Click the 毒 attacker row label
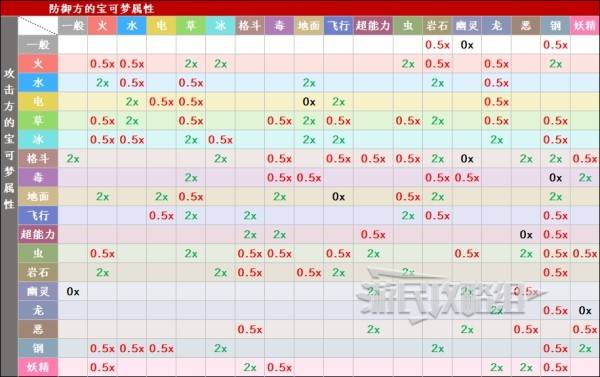The image size is (600, 377). 38,177
